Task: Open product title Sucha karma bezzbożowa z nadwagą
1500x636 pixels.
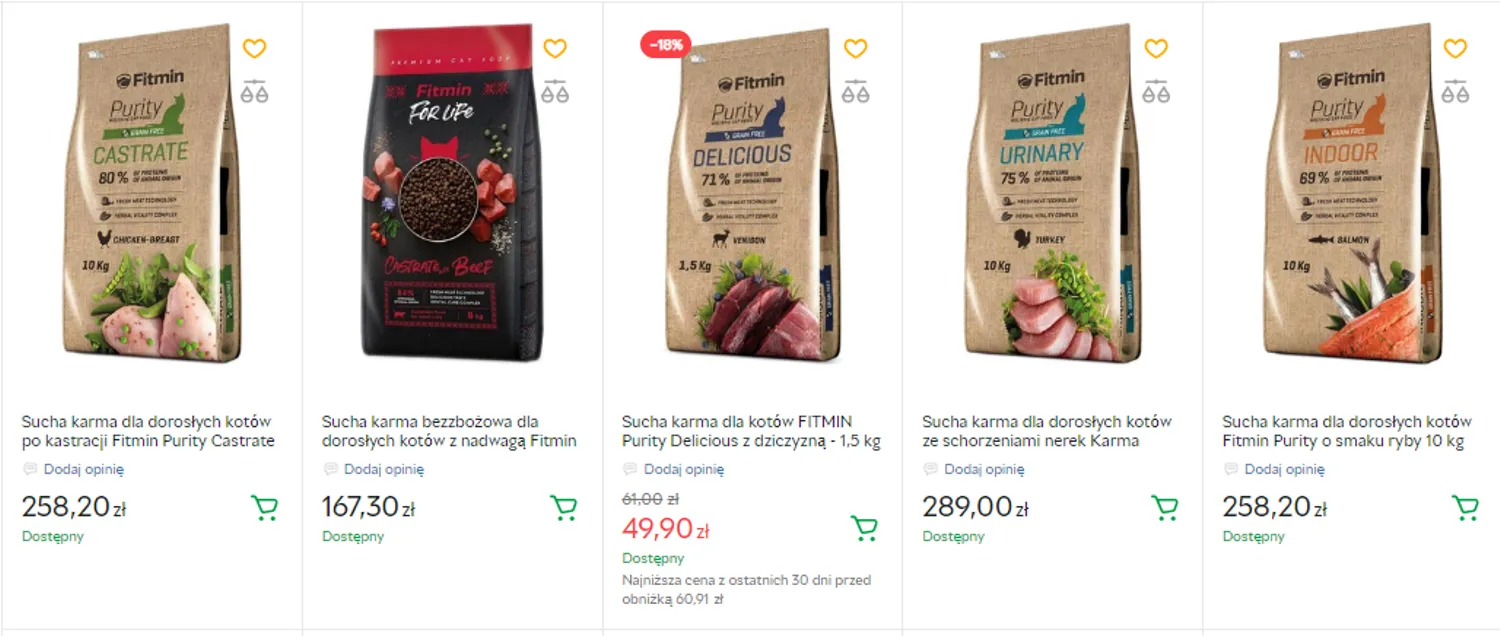Action: (x=450, y=431)
